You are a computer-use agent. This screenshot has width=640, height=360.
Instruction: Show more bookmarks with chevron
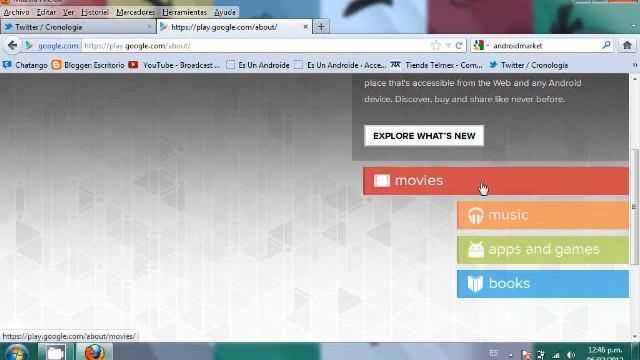pos(635,65)
